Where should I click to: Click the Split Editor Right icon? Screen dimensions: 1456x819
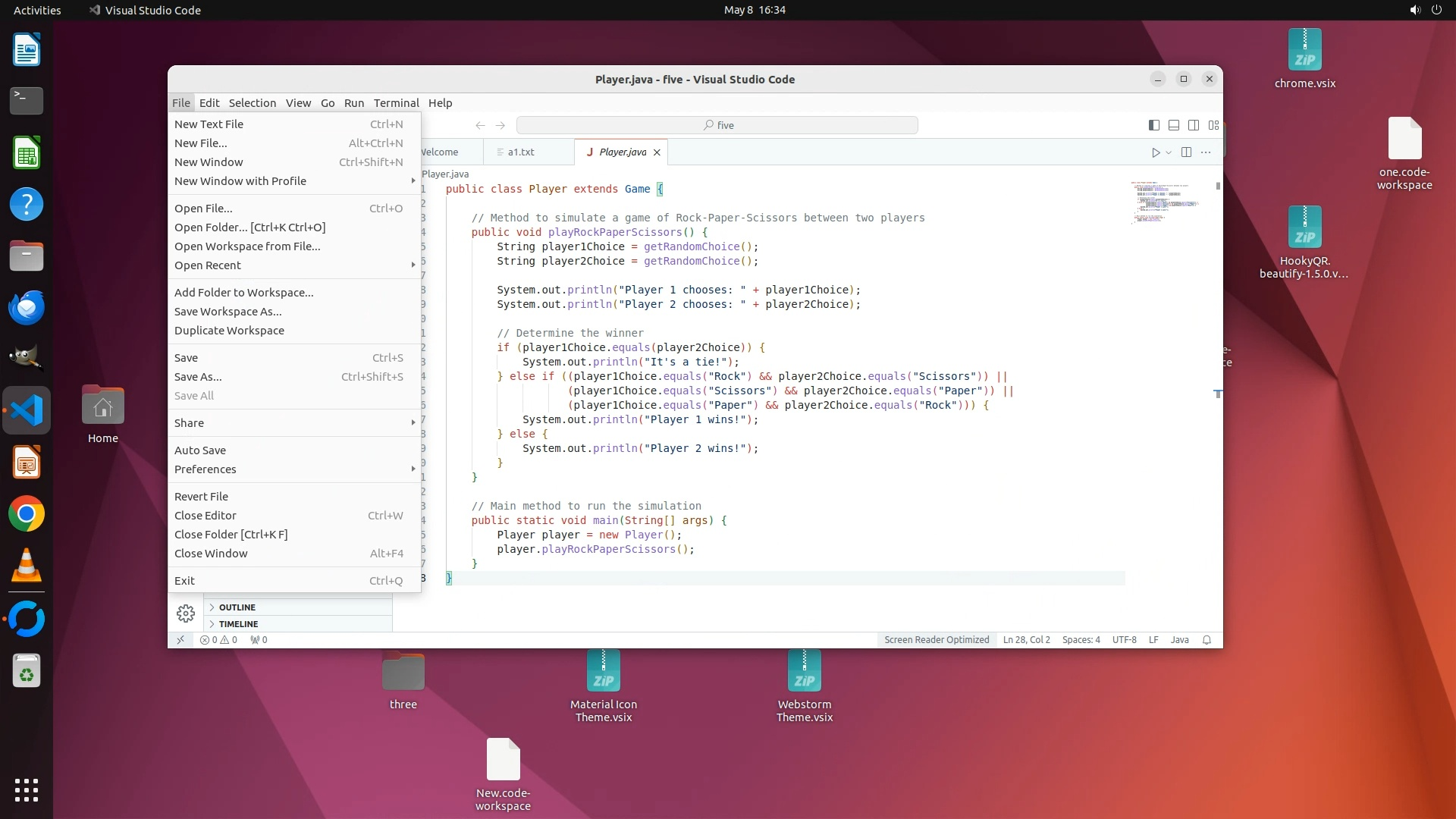click(x=1187, y=152)
